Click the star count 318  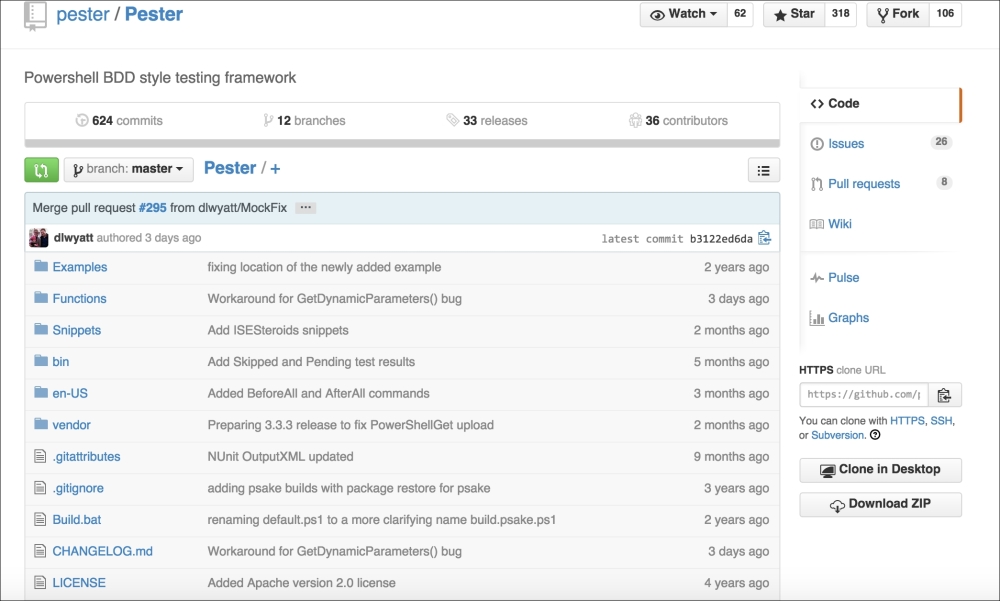click(x=841, y=14)
